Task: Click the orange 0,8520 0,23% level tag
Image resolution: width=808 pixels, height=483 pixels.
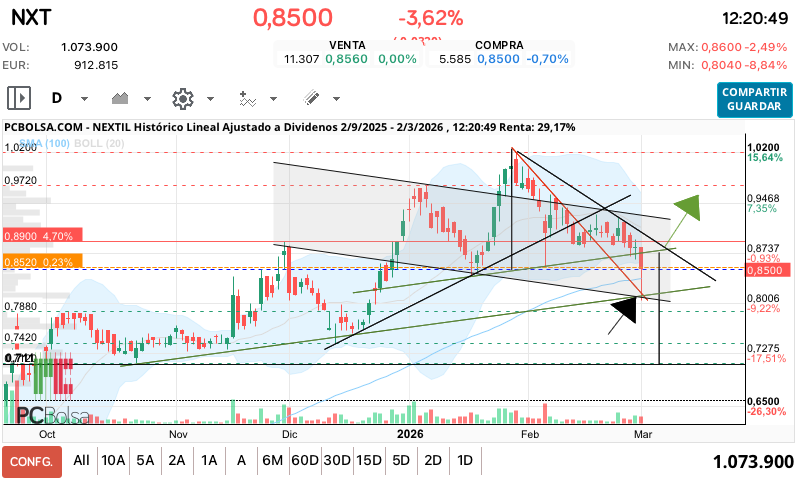Action: [x=42, y=262]
